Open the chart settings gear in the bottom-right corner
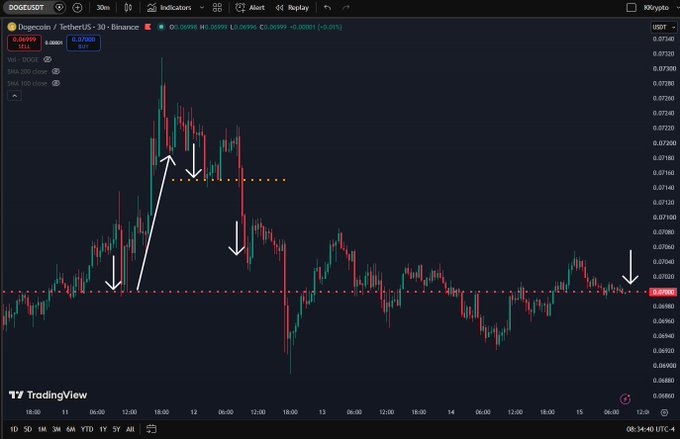680x439 pixels. (x=664, y=412)
